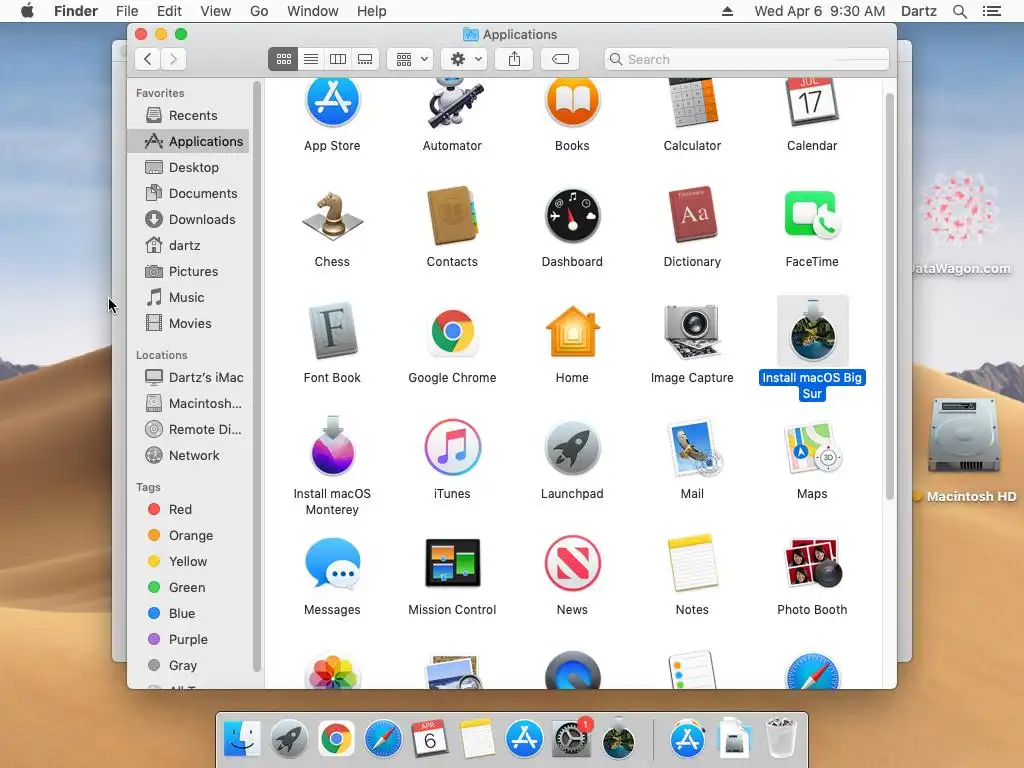This screenshot has width=1024, height=768.
Task: Select Network location in sidebar
Action: pyautogui.click(x=188, y=456)
